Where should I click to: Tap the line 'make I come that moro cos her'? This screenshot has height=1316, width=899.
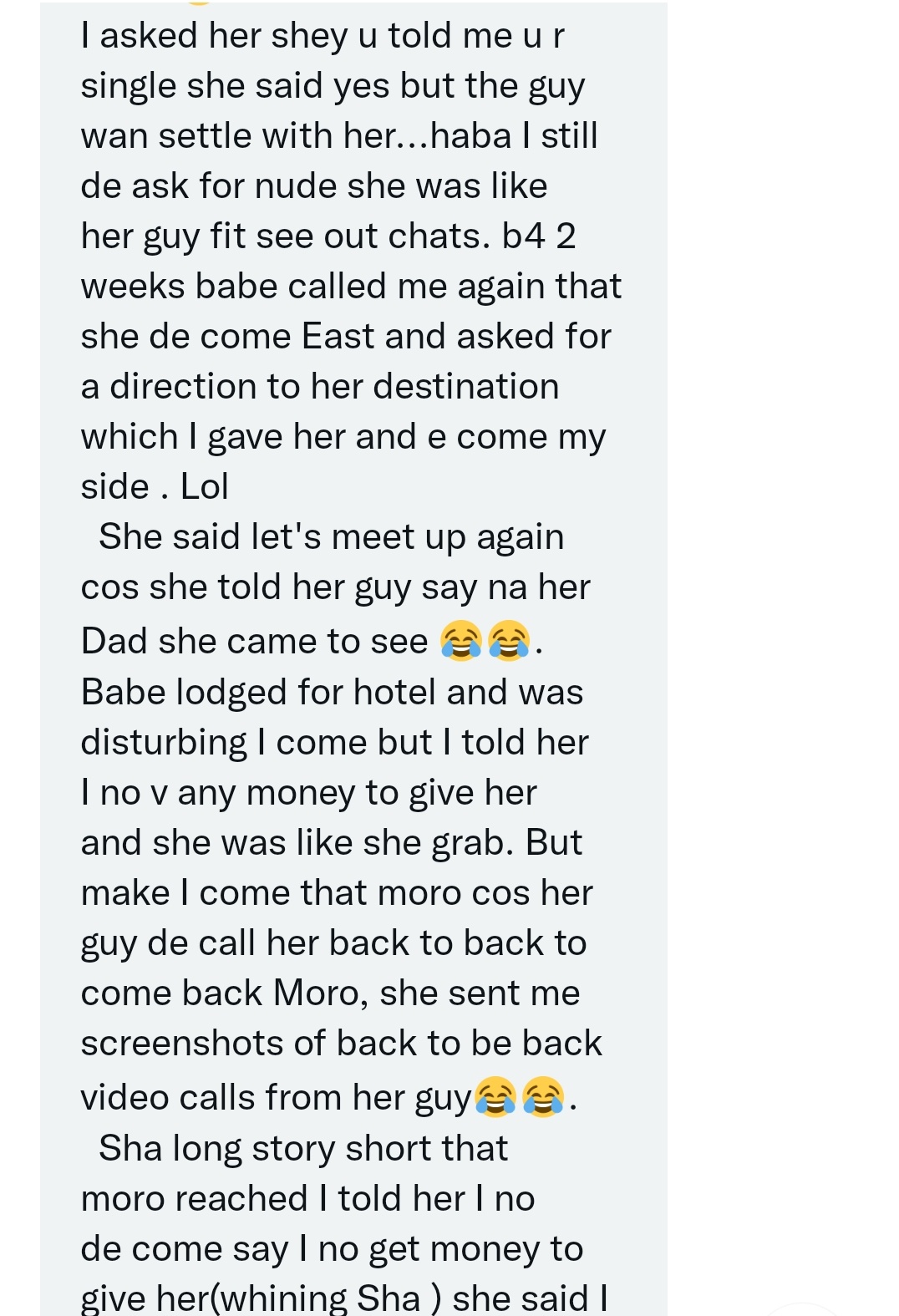click(337, 892)
